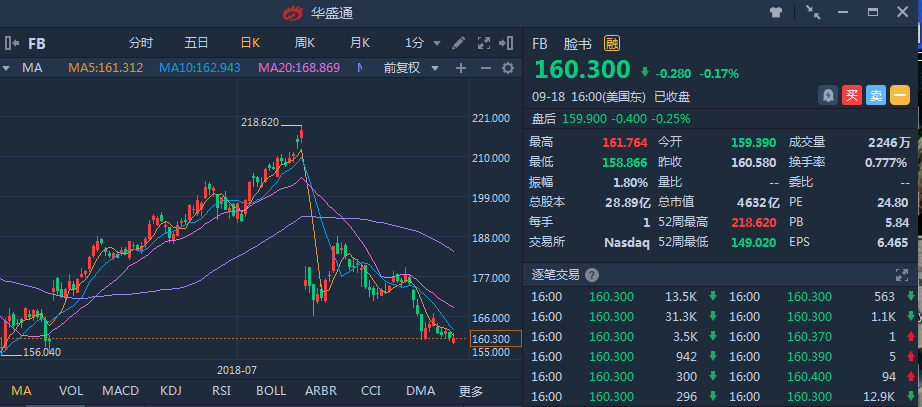The image size is (922, 407).
Task: Open the chart drawing pencil tool
Action: (458, 43)
